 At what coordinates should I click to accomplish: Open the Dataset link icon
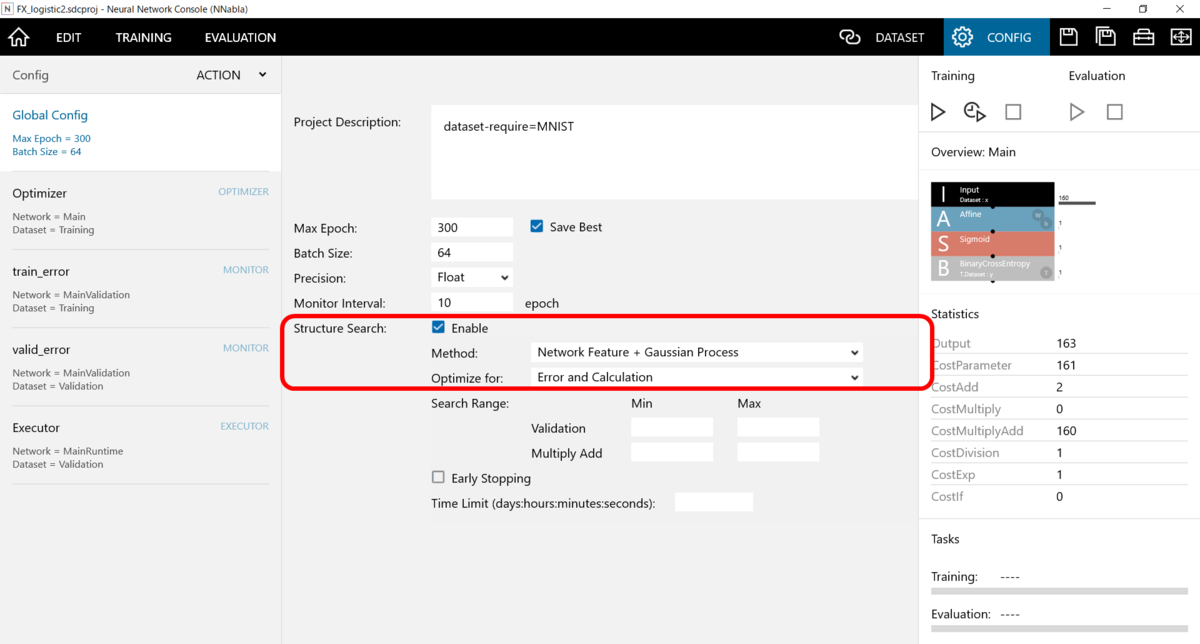click(850, 37)
